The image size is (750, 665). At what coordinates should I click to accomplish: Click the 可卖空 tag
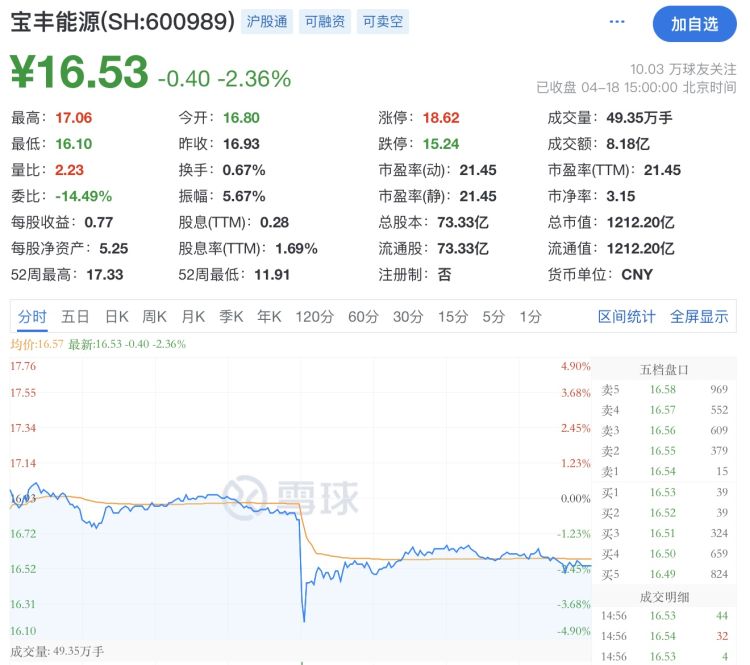pos(383,22)
